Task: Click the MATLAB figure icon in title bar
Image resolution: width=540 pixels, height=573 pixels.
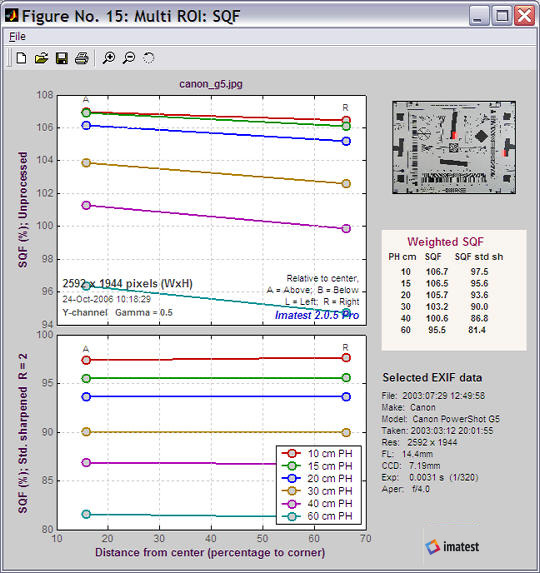Action: (x=12, y=15)
